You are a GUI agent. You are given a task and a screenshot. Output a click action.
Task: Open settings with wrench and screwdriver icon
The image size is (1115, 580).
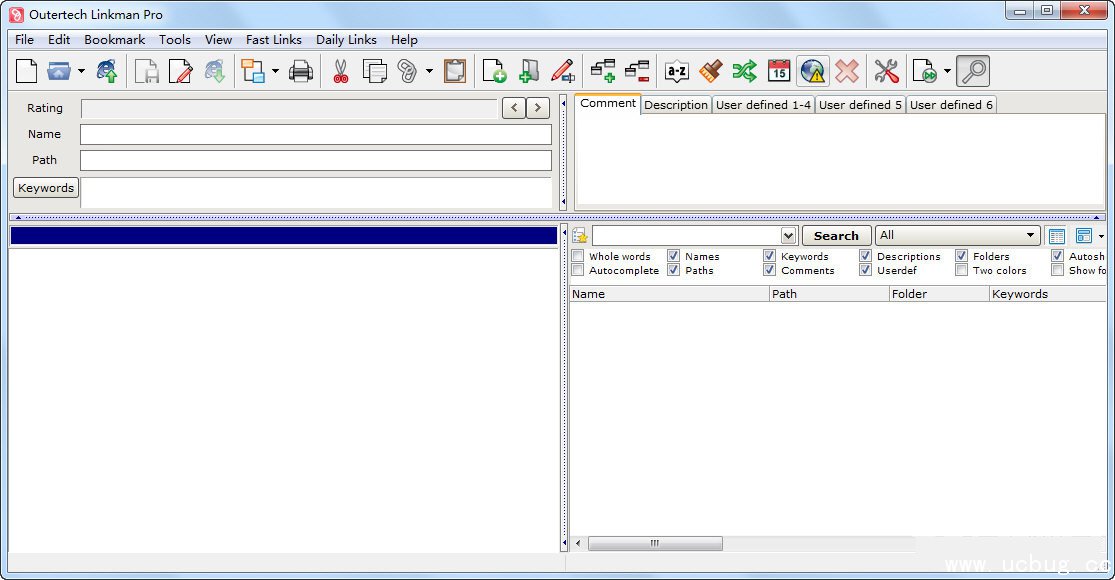[x=886, y=71]
